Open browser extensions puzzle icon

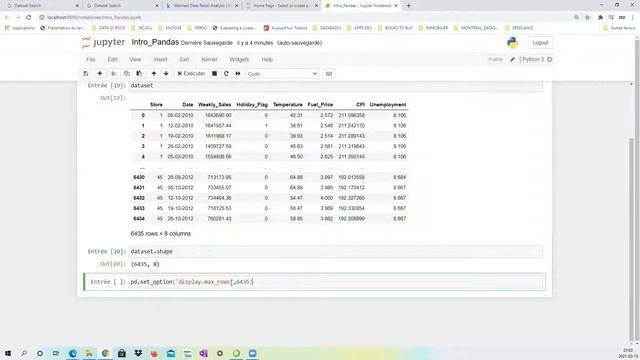[600, 18]
